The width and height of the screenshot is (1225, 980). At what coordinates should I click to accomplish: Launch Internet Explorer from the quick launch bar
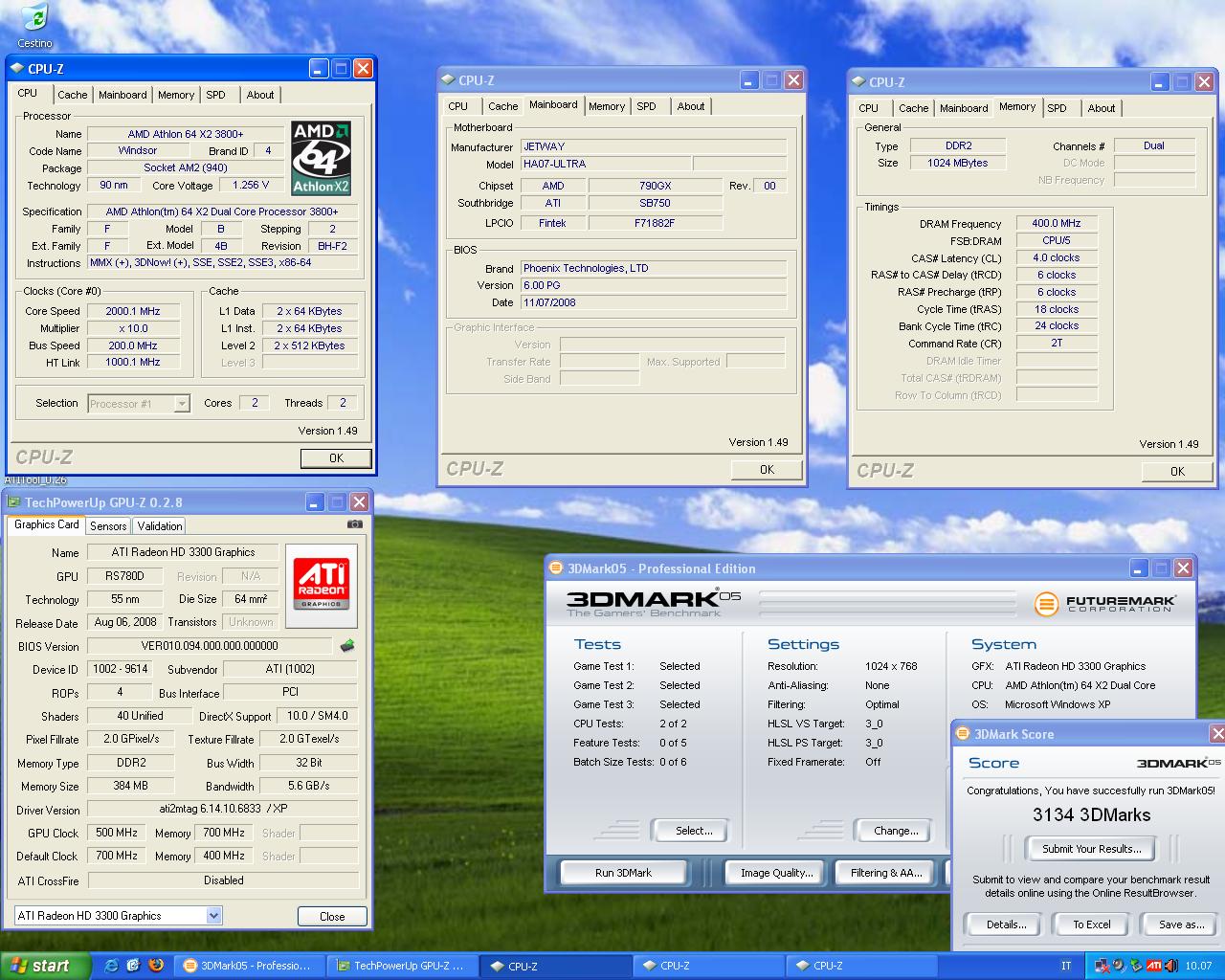(111, 966)
